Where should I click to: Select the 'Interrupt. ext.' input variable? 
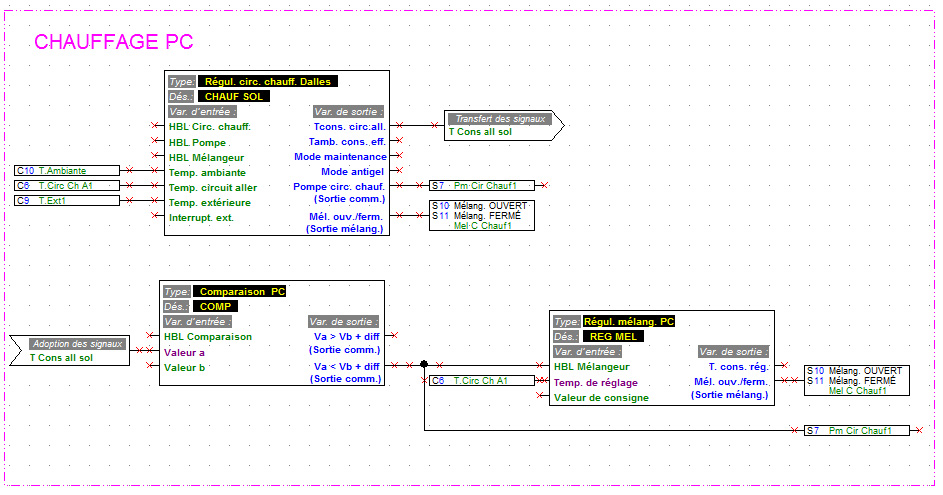point(201,217)
